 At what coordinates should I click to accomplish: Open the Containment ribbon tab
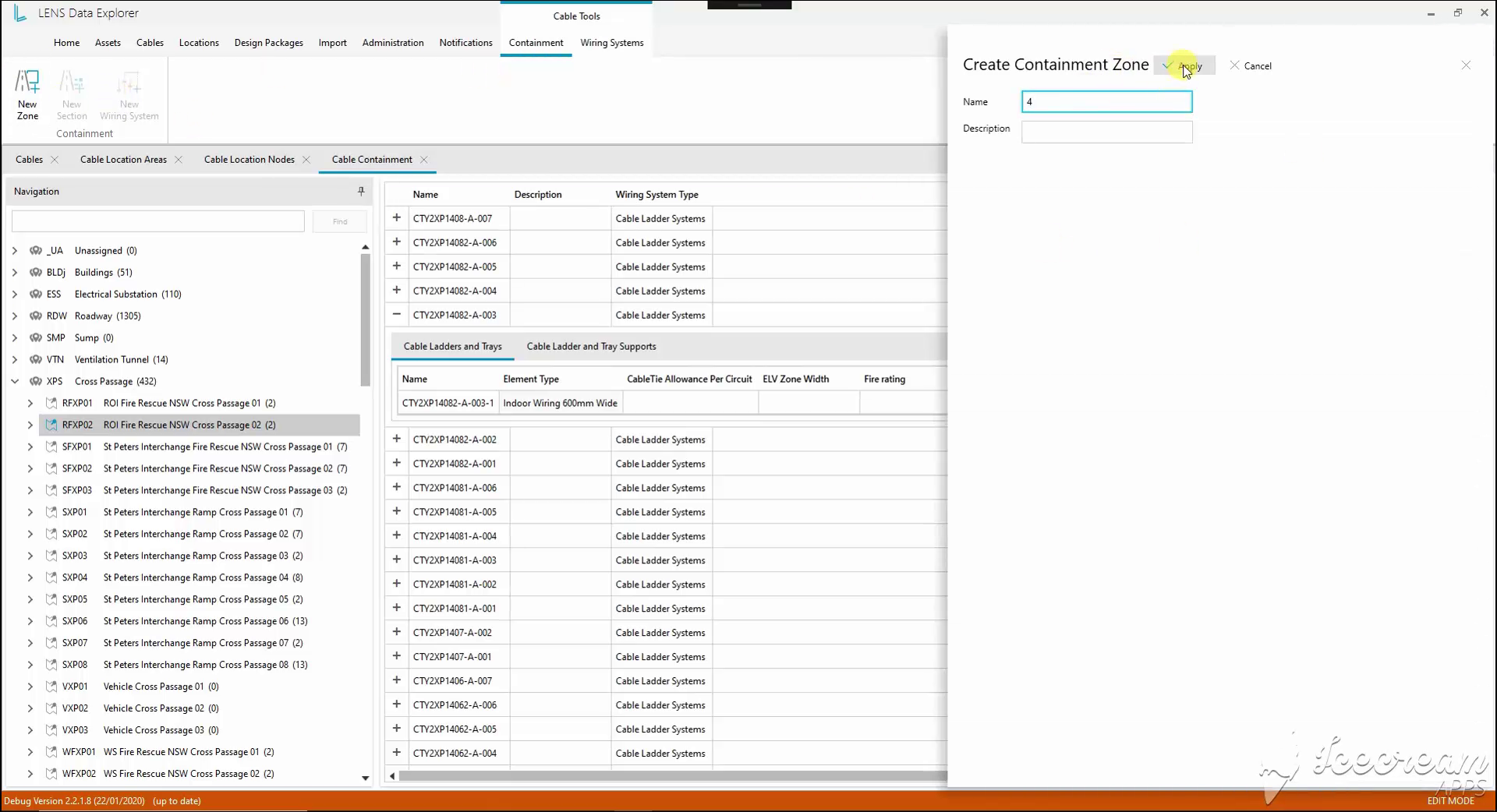[x=536, y=43]
